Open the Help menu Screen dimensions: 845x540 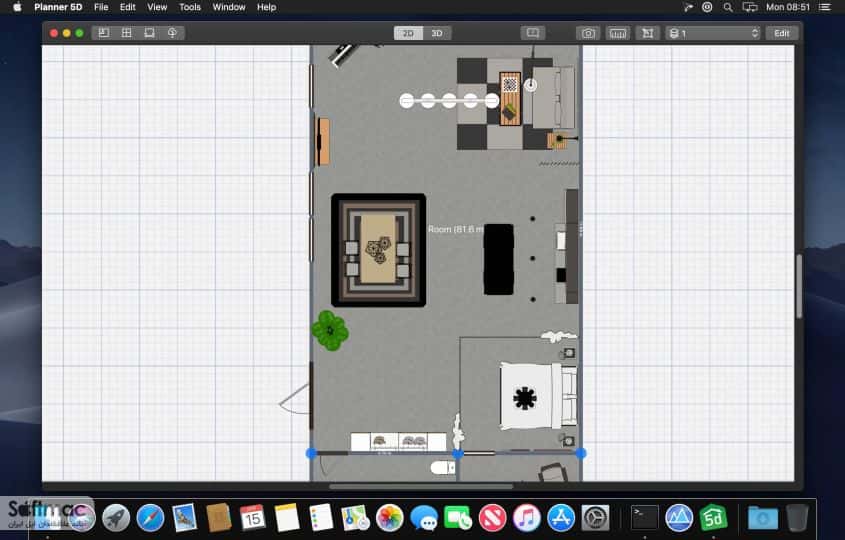click(266, 7)
